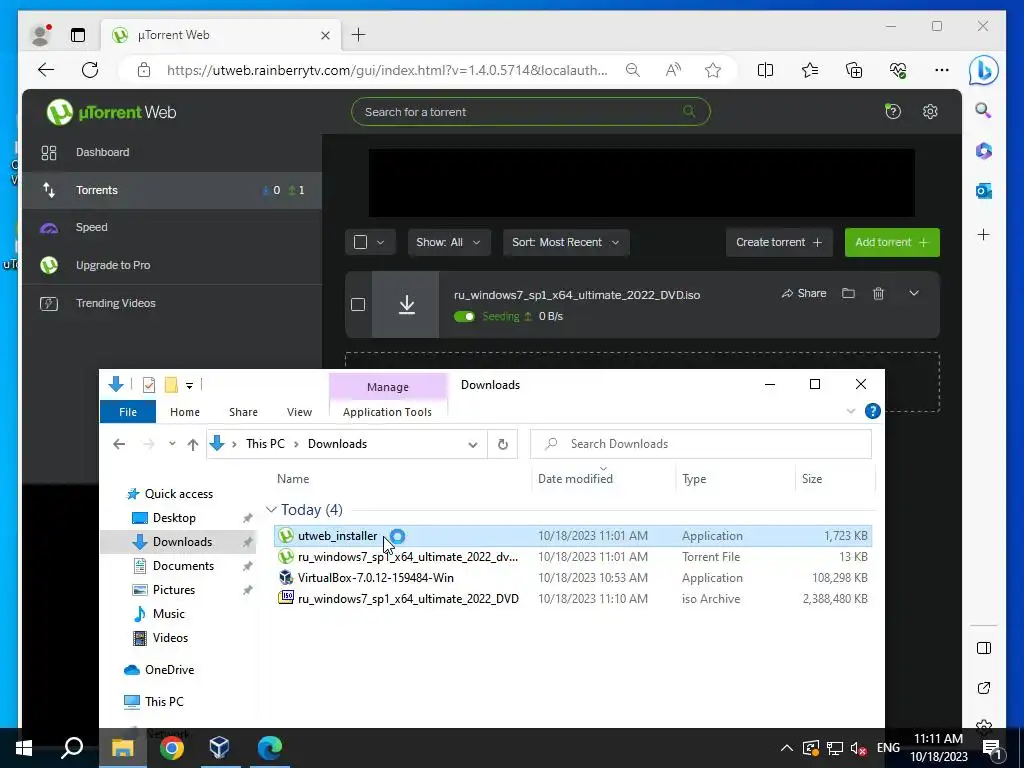1024x768 pixels.
Task: Select the ru_windows7 iso Archive file
Action: [573, 599]
